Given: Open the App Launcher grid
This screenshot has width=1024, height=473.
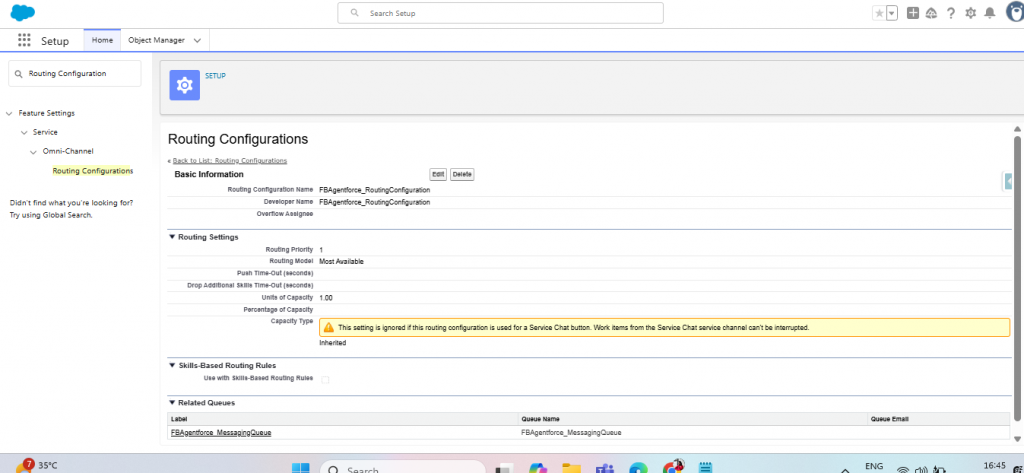Looking at the screenshot, I should [x=24, y=41].
